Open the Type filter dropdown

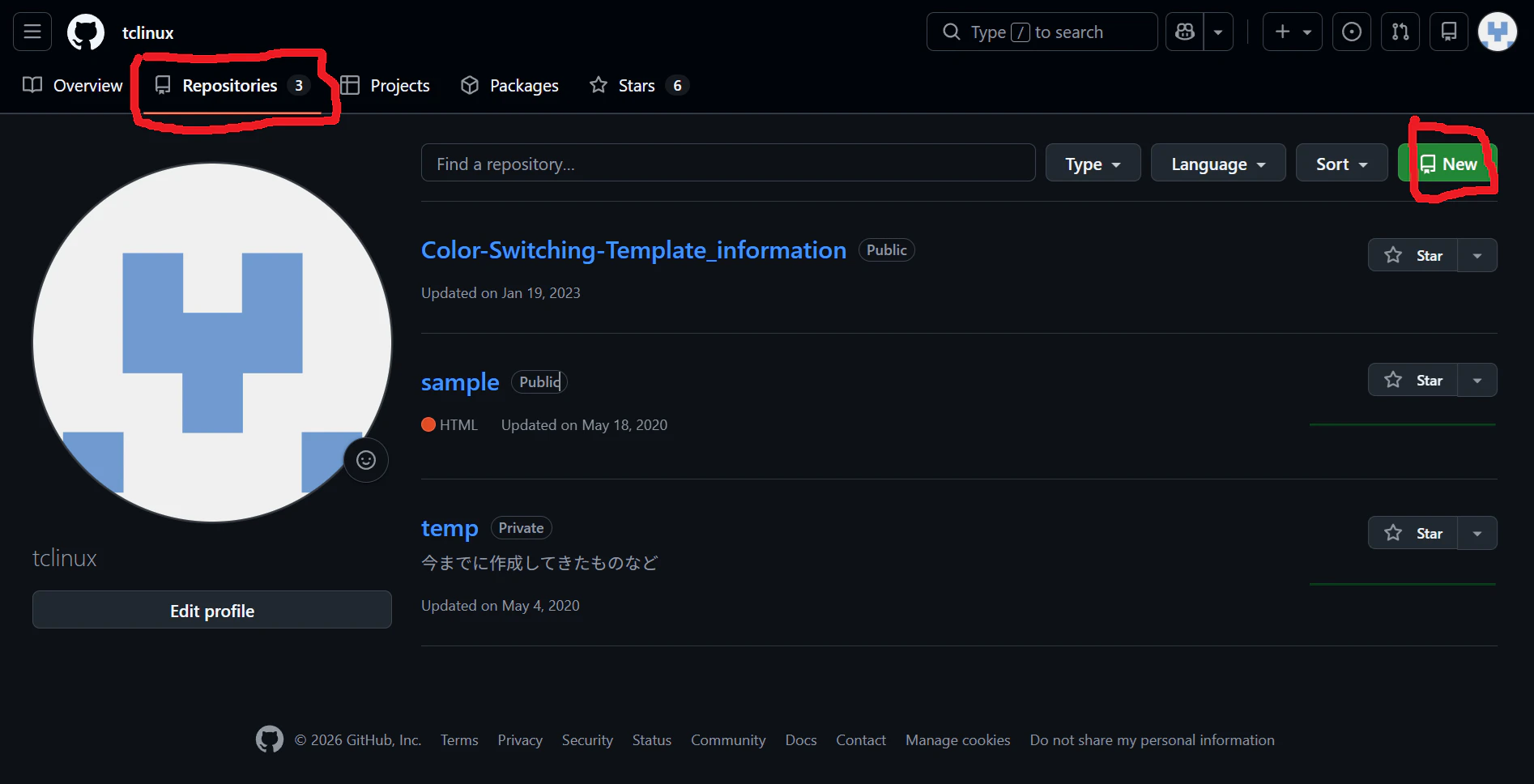1093,163
